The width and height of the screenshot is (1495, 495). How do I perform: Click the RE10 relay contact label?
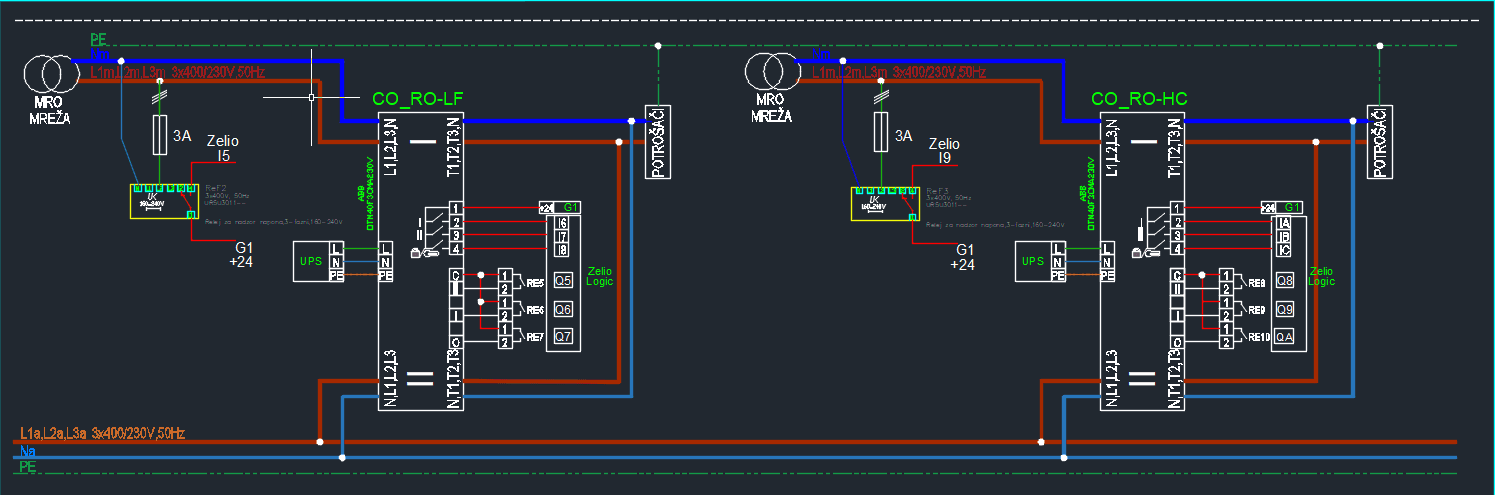coord(1259,337)
